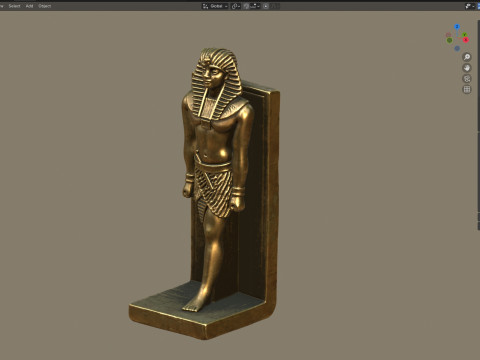Switch perspective/orthographic with grid button

(x=467, y=89)
